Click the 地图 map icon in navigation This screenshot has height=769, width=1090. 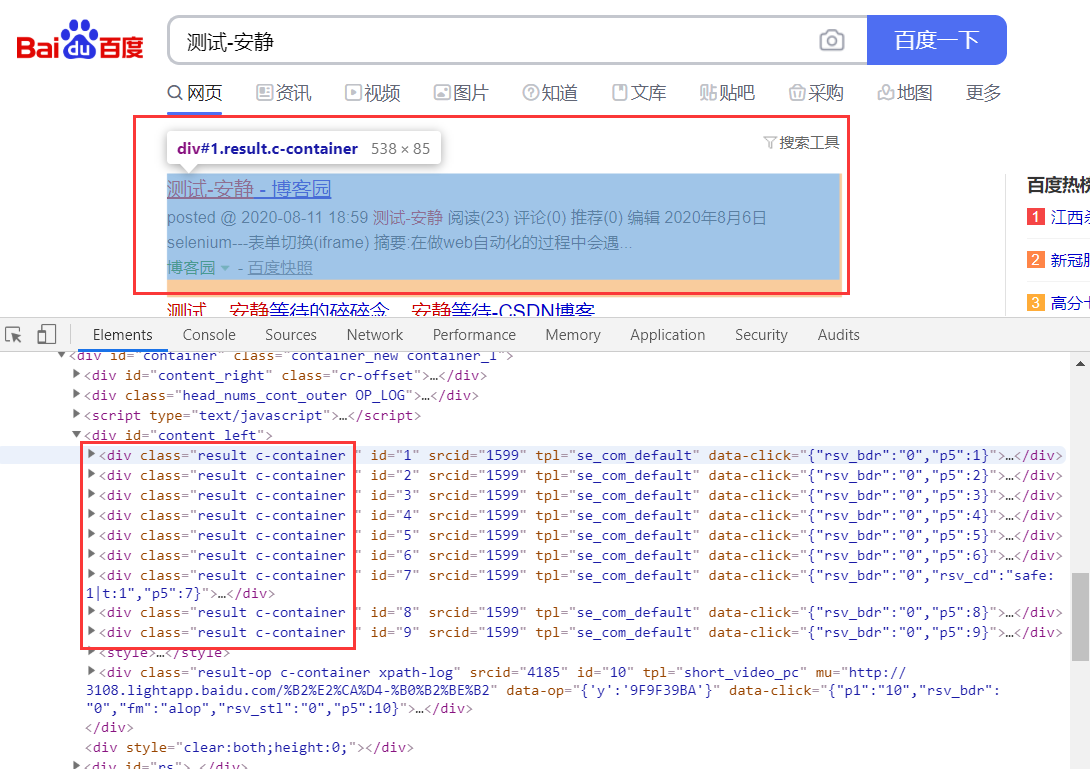[884, 91]
